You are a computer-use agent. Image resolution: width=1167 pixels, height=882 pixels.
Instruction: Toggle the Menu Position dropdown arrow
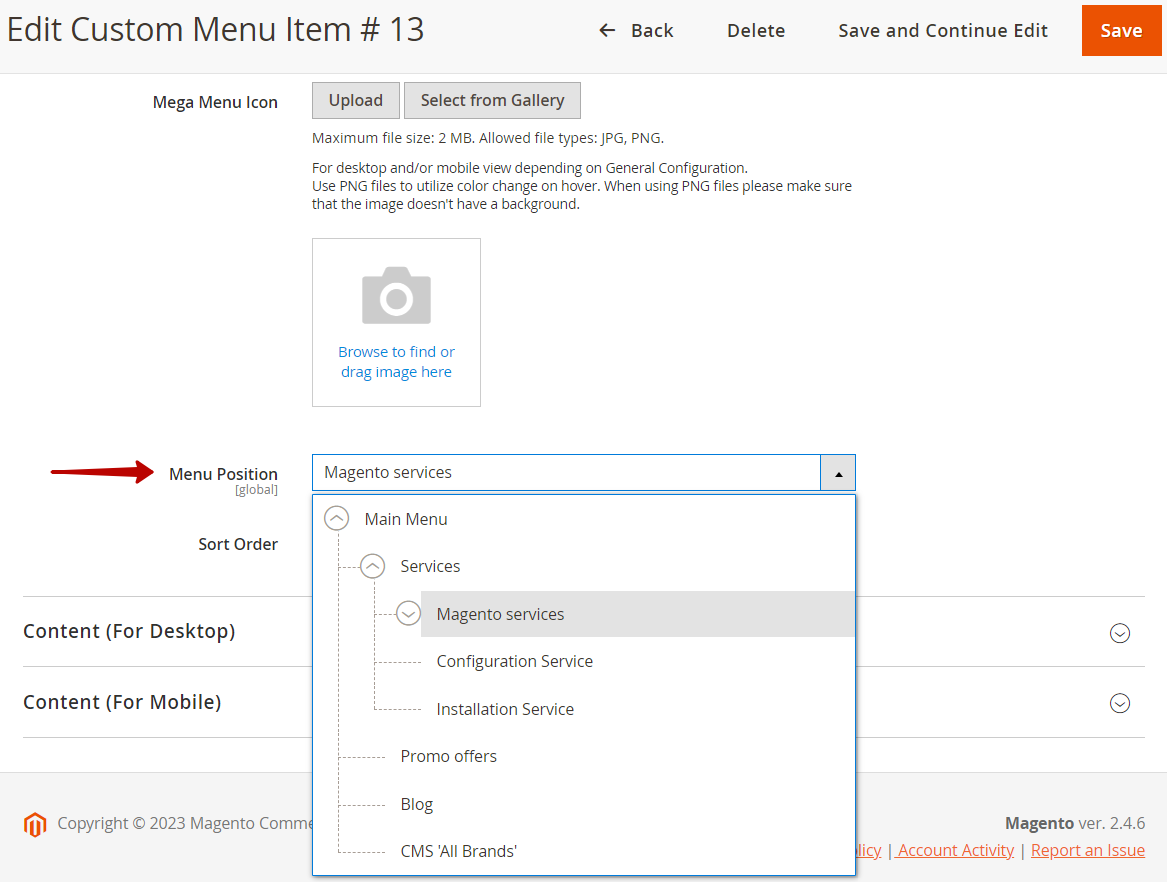pyautogui.click(x=838, y=473)
